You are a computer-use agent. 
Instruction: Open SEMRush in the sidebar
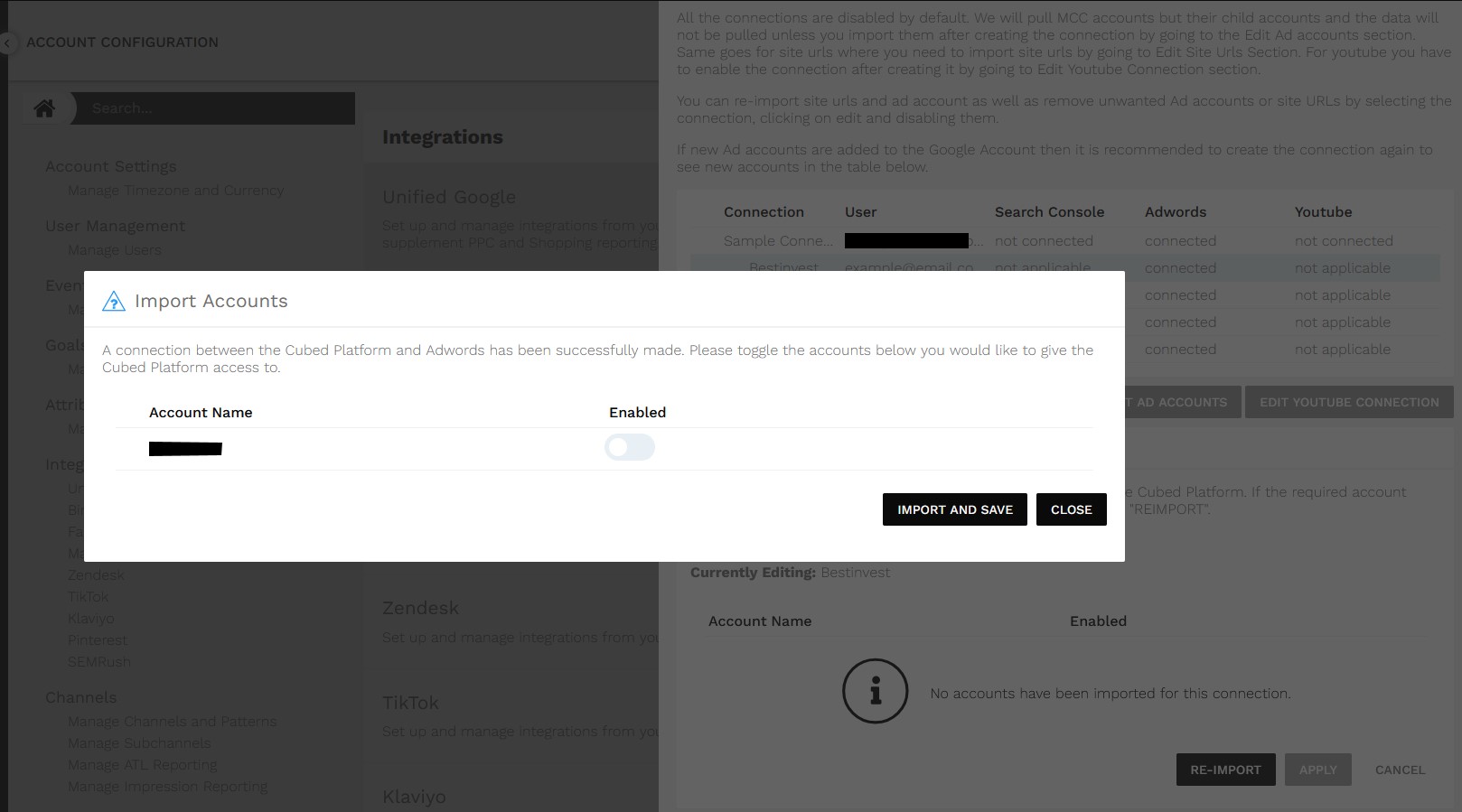(x=99, y=662)
